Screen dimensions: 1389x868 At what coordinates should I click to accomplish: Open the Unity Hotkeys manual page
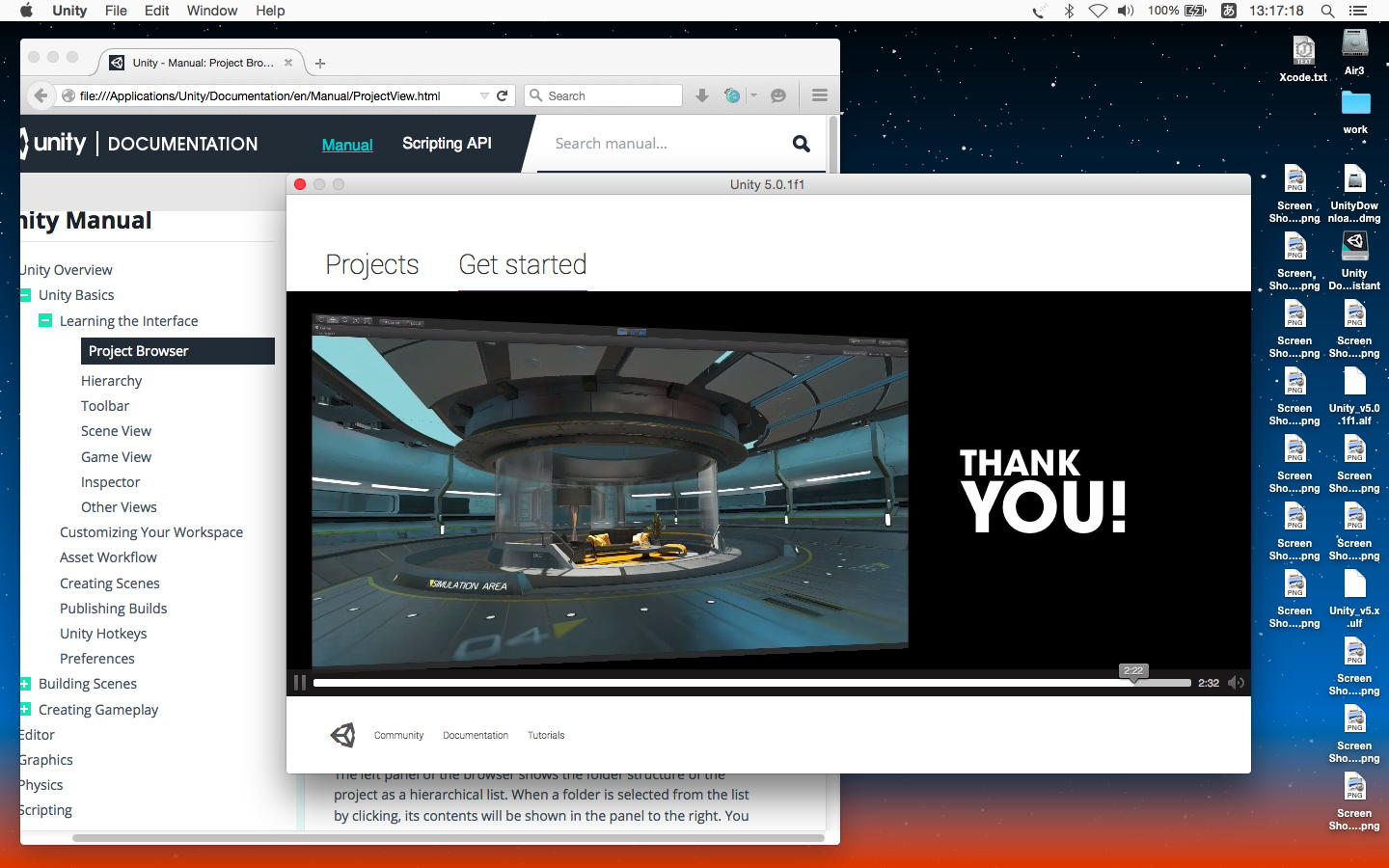(103, 634)
